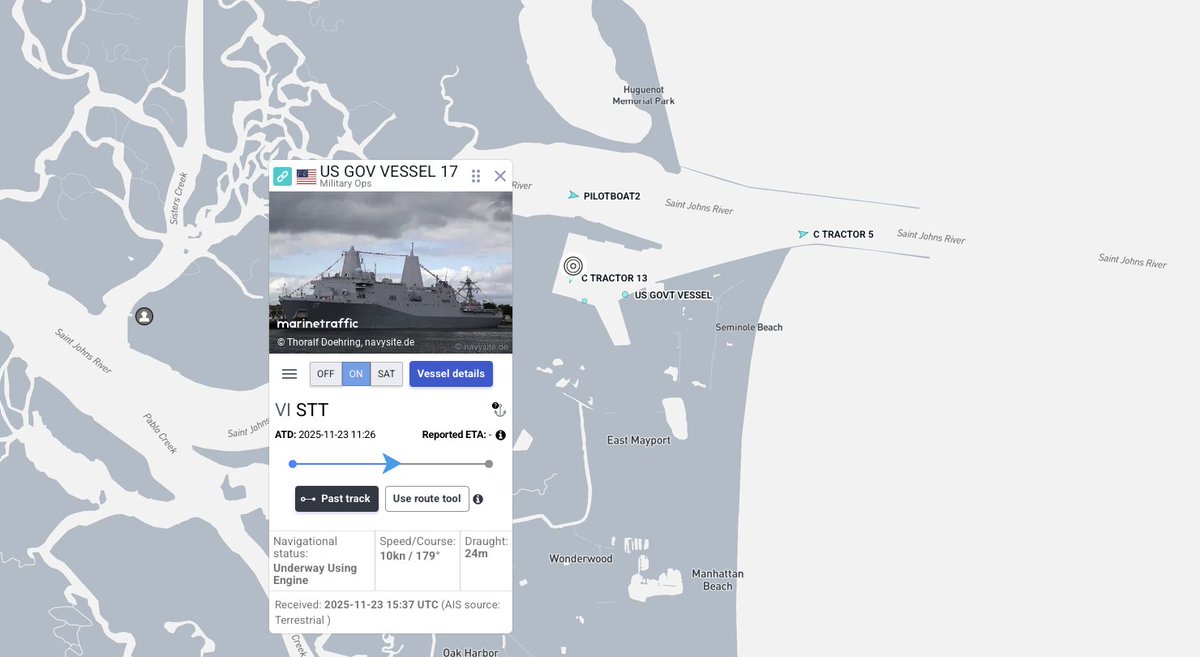Open the vessel photo thumbnail
Image resolution: width=1200 pixels, height=657 pixels.
click(391, 273)
